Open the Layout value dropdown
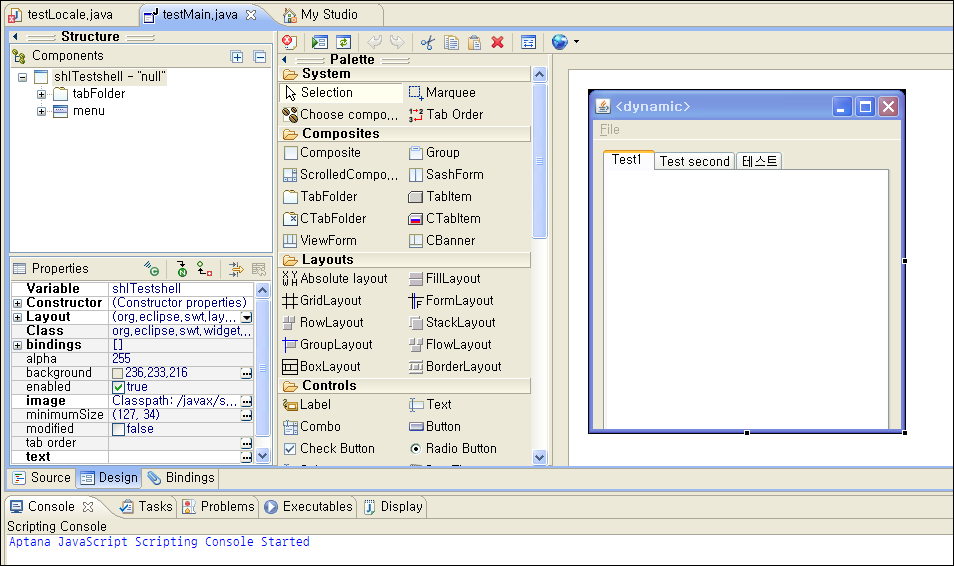954x566 pixels. 246,317
